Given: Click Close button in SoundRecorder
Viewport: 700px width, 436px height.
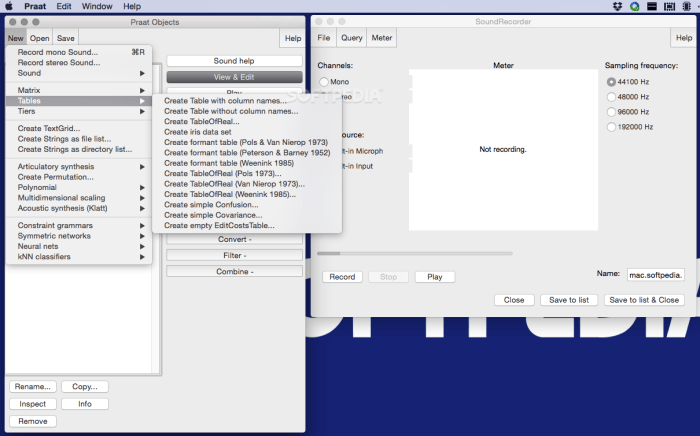Looking at the screenshot, I should pyautogui.click(x=514, y=300).
